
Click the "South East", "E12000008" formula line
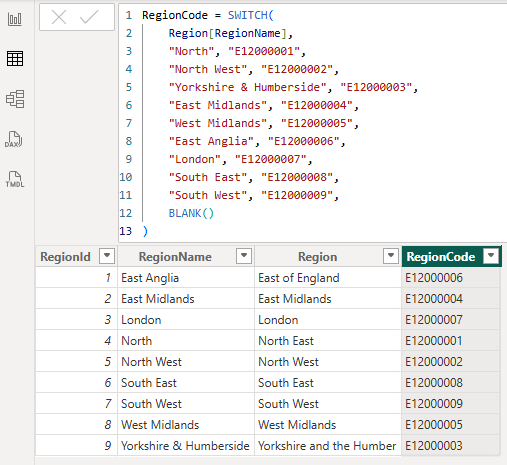[254, 177]
